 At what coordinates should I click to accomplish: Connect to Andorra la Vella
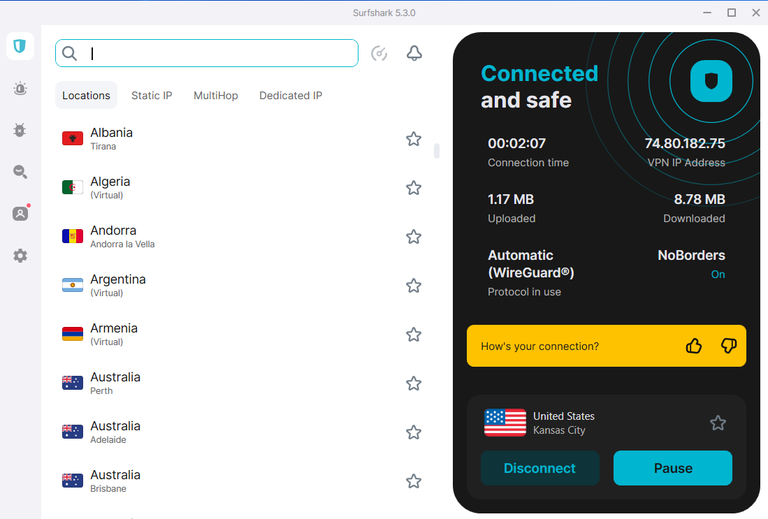point(240,237)
